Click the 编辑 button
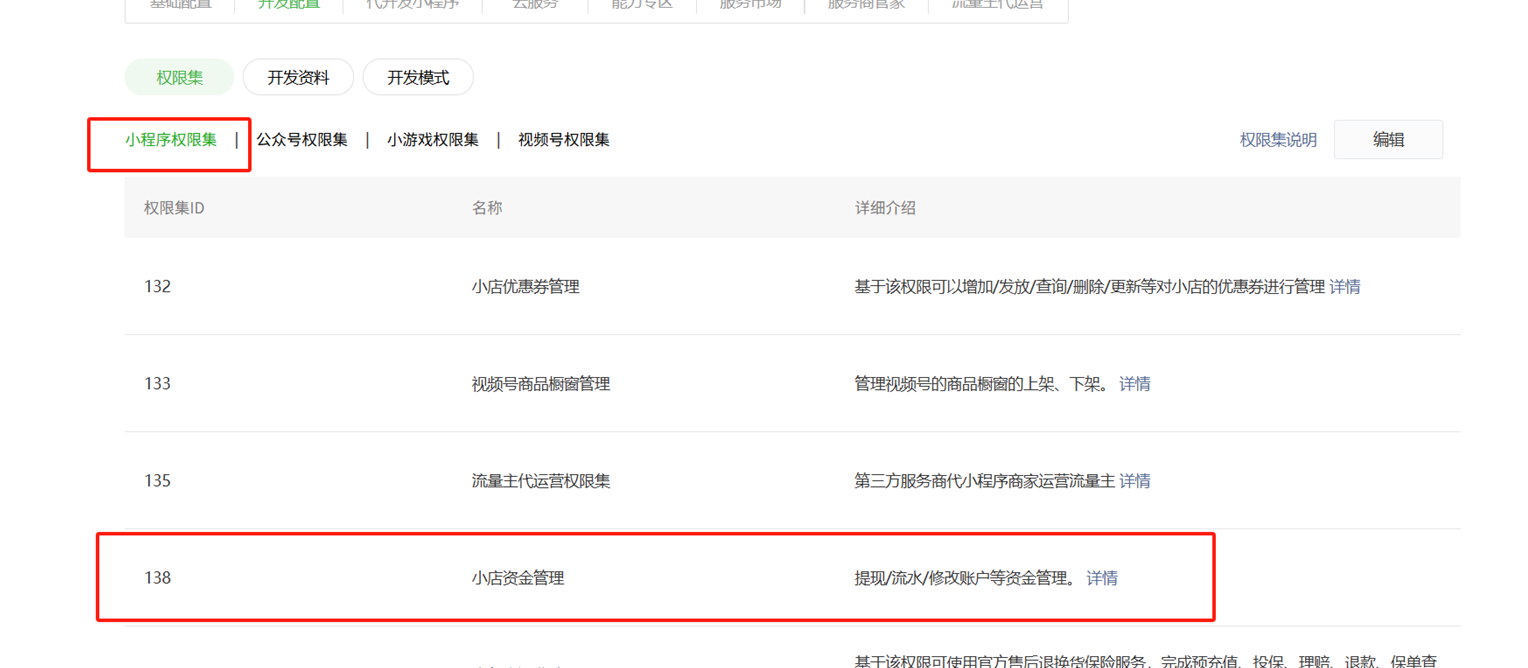This screenshot has width=1528, height=668. pos(1388,140)
